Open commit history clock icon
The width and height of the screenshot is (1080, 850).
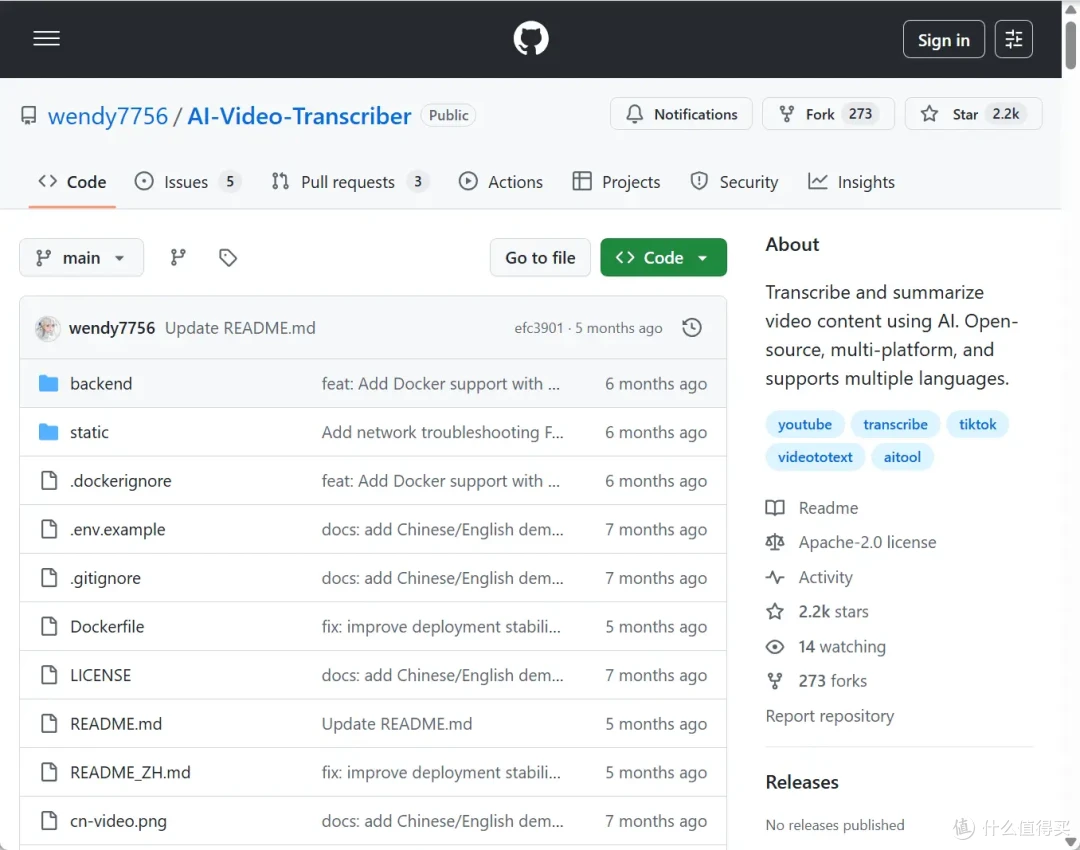pyautogui.click(x=692, y=328)
